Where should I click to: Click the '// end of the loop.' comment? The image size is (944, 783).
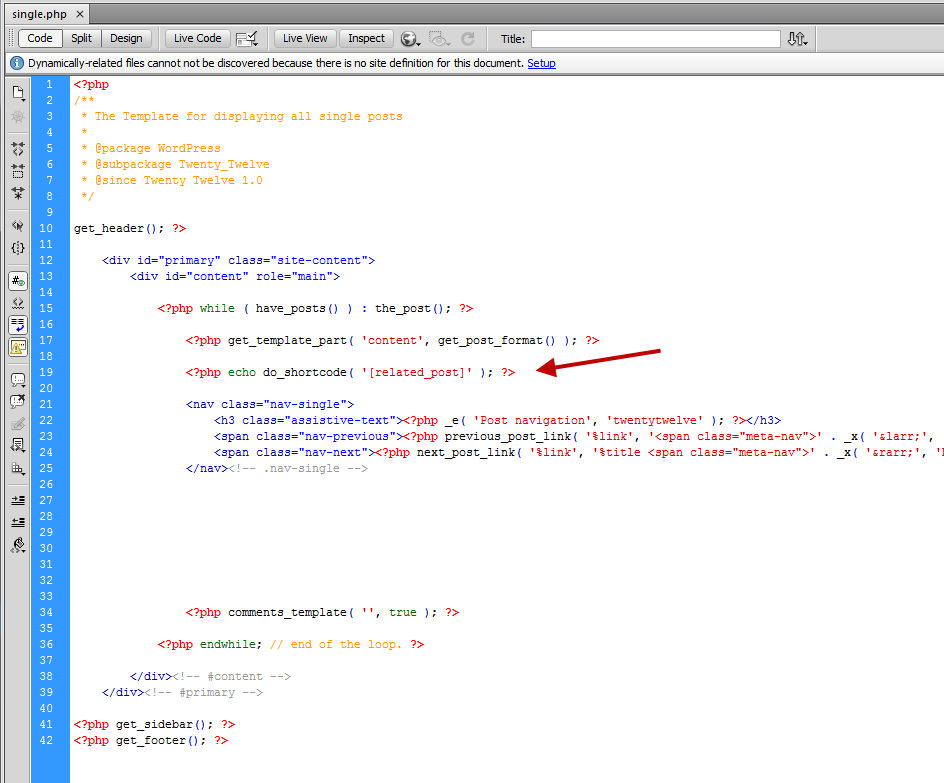click(336, 644)
